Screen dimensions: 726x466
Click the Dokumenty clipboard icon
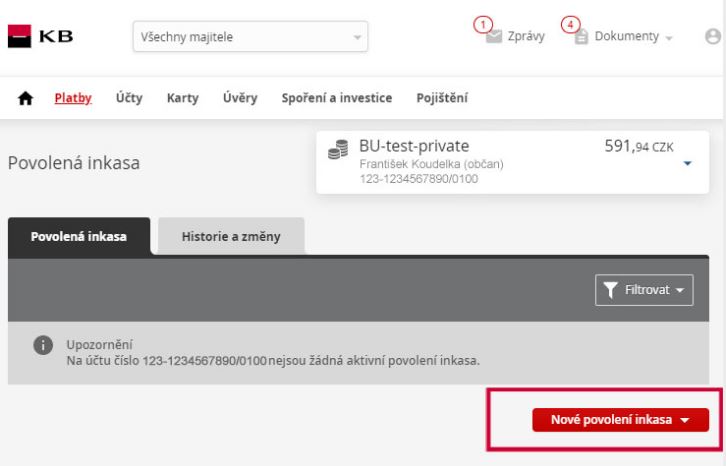(581, 37)
